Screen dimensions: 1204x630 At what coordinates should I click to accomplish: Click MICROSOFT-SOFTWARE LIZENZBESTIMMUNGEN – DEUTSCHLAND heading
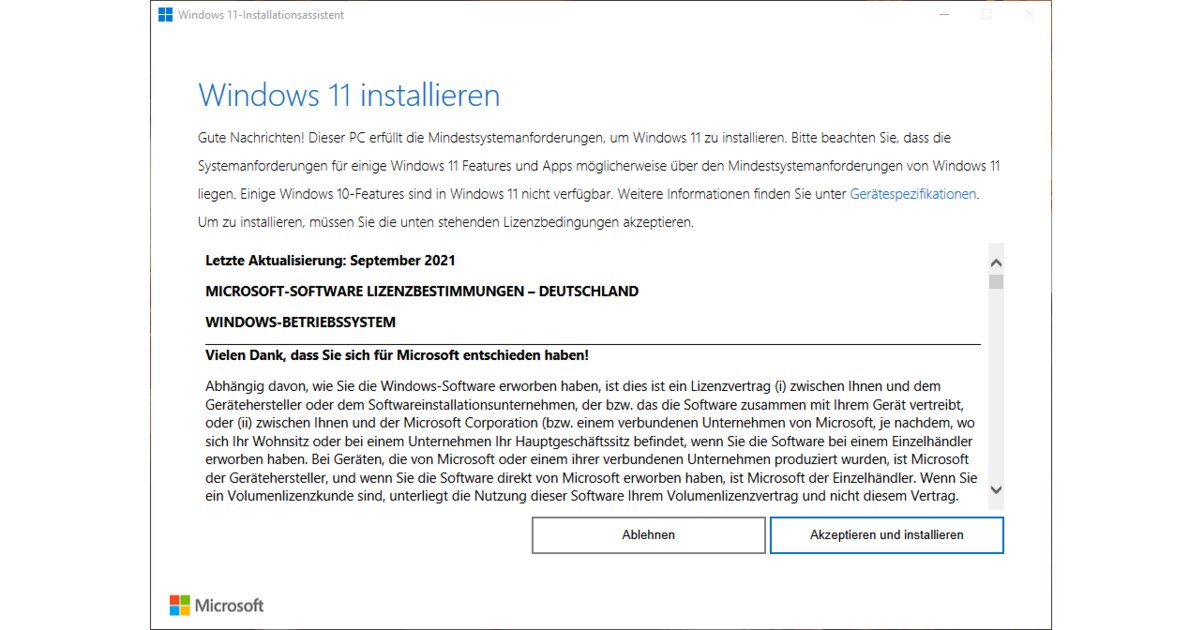click(x=422, y=292)
